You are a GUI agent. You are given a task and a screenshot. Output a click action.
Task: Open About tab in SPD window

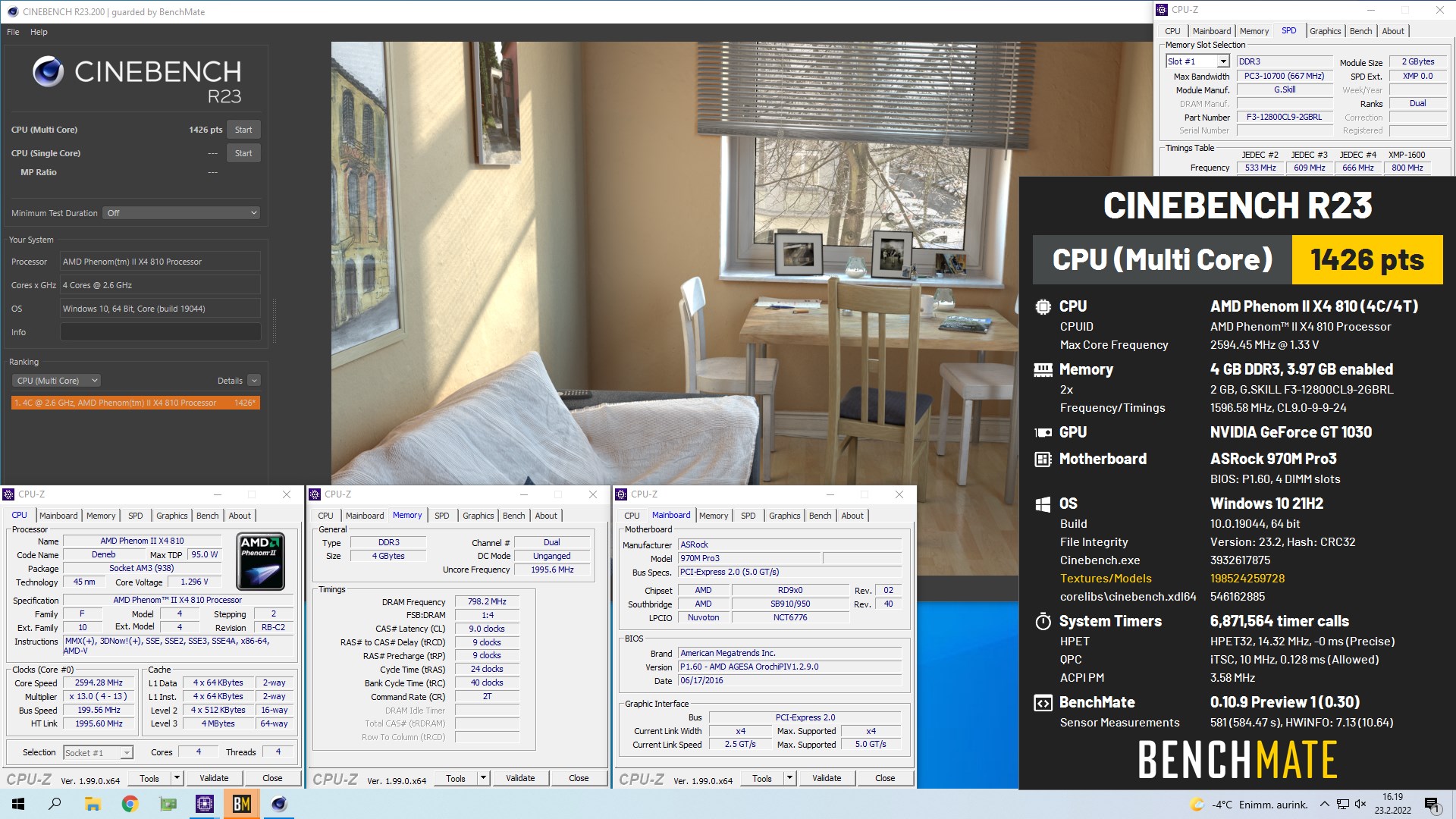(x=1392, y=31)
